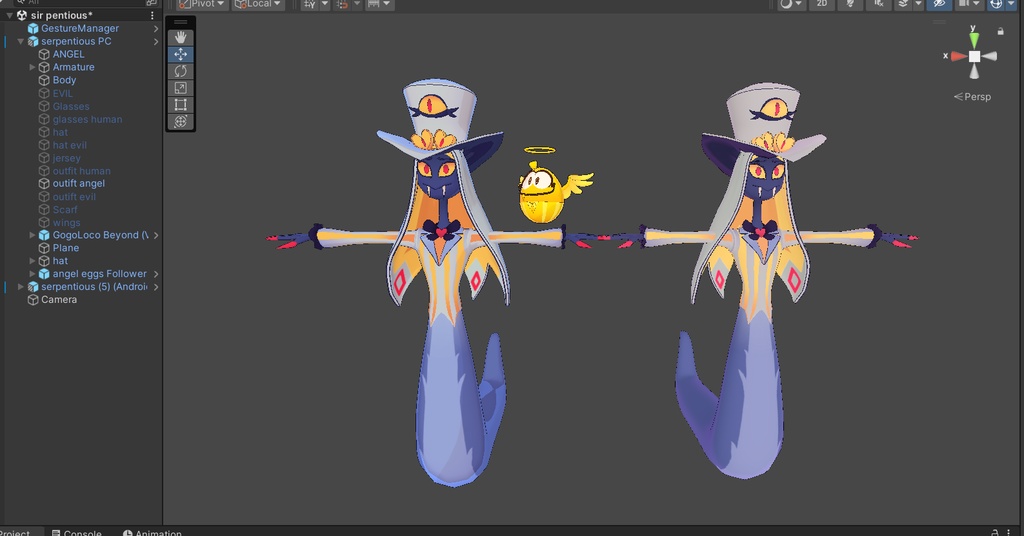This screenshot has height=536, width=1024.
Task: Select the Scarf object
Action: (x=65, y=210)
